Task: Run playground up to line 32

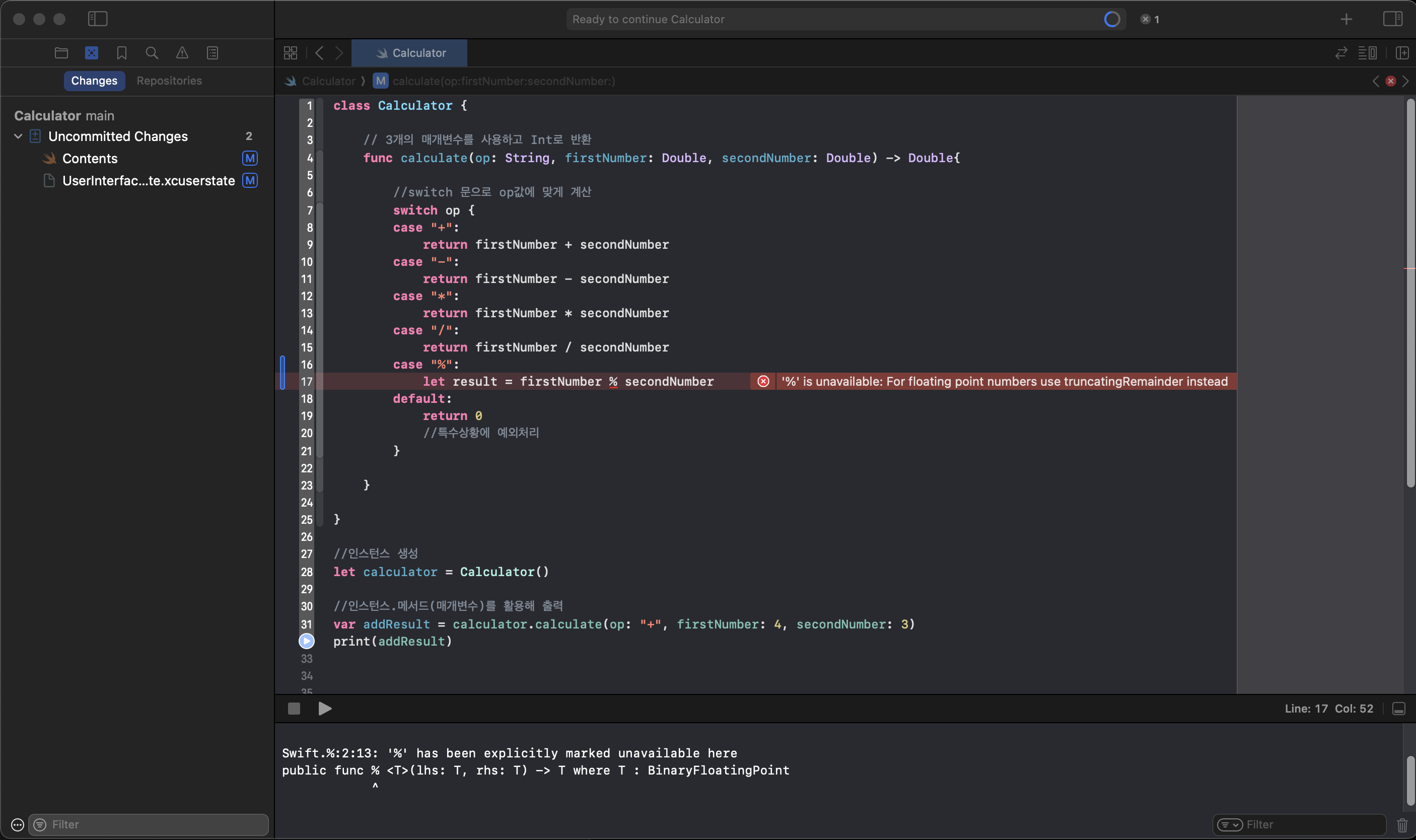Action: tap(306, 641)
